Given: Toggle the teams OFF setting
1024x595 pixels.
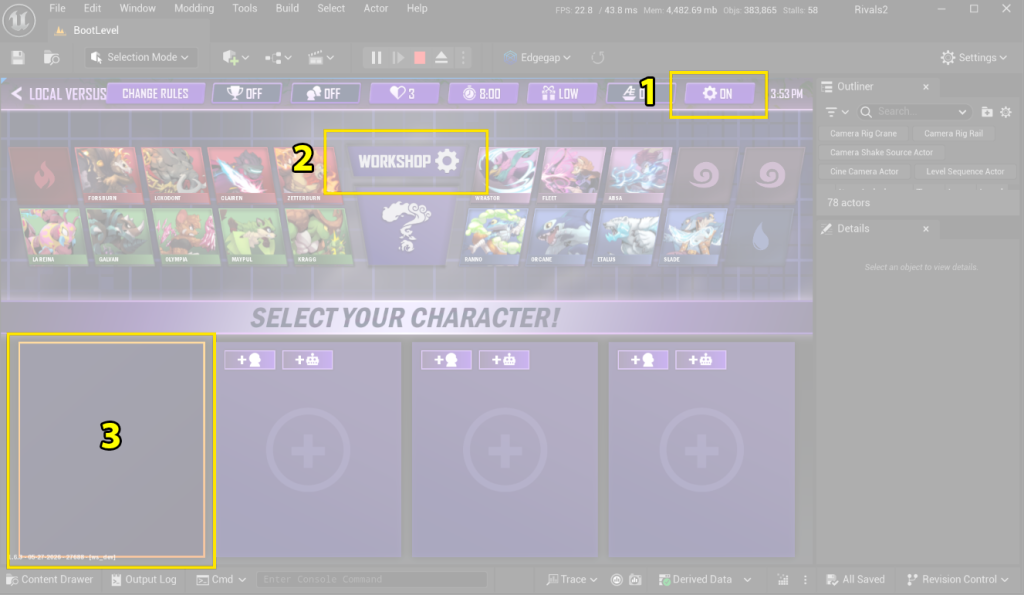Looking at the screenshot, I should 325,93.
